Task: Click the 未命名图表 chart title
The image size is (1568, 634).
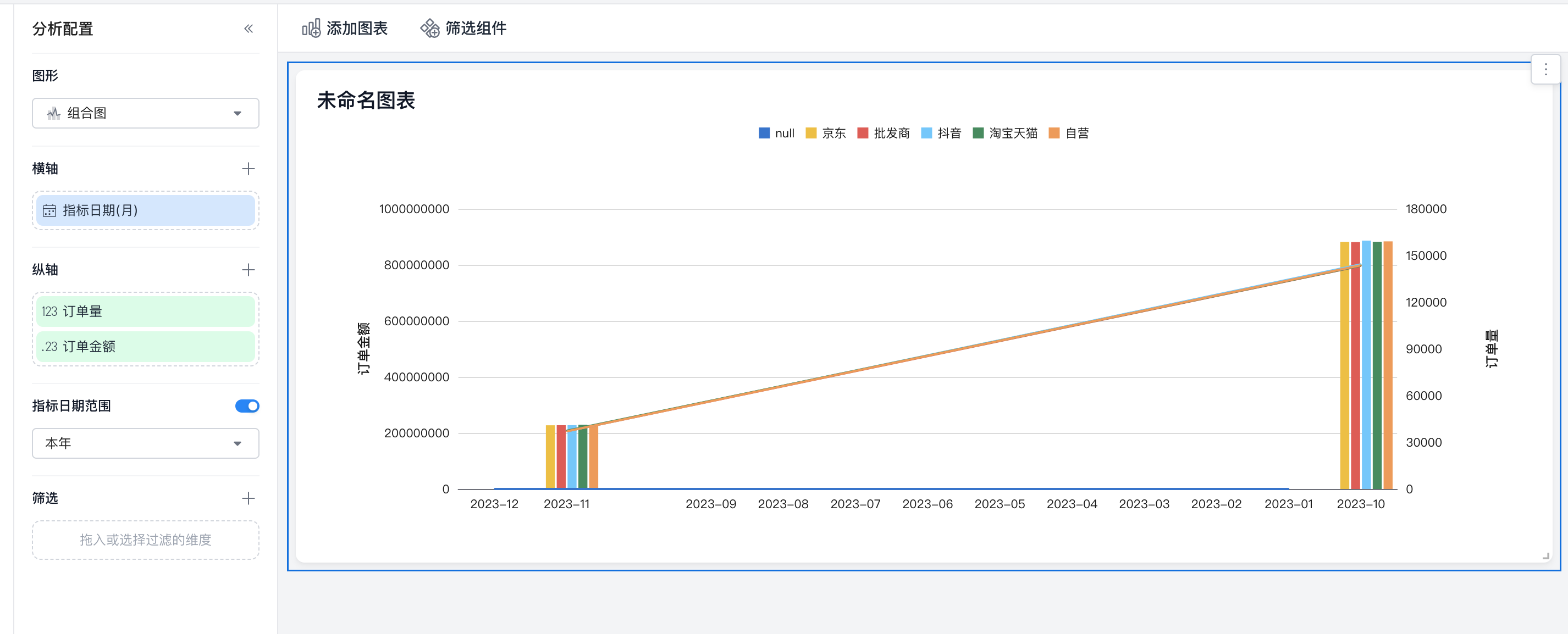Action: click(x=366, y=101)
